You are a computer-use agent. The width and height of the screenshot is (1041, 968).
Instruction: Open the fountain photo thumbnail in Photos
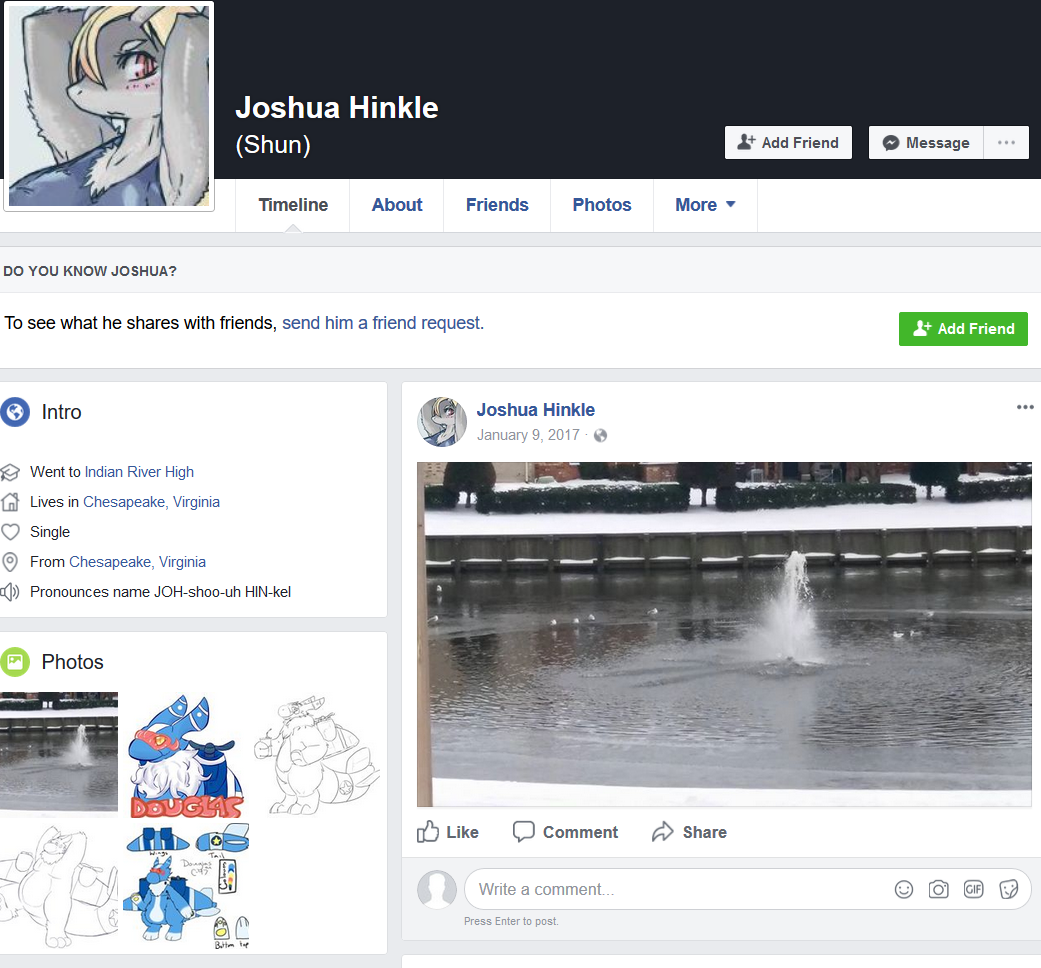(x=58, y=752)
